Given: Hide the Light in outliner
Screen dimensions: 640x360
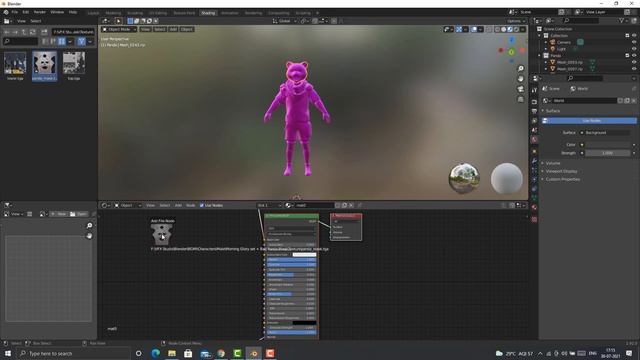Looking at the screenshot, I should tap(634, 49).
